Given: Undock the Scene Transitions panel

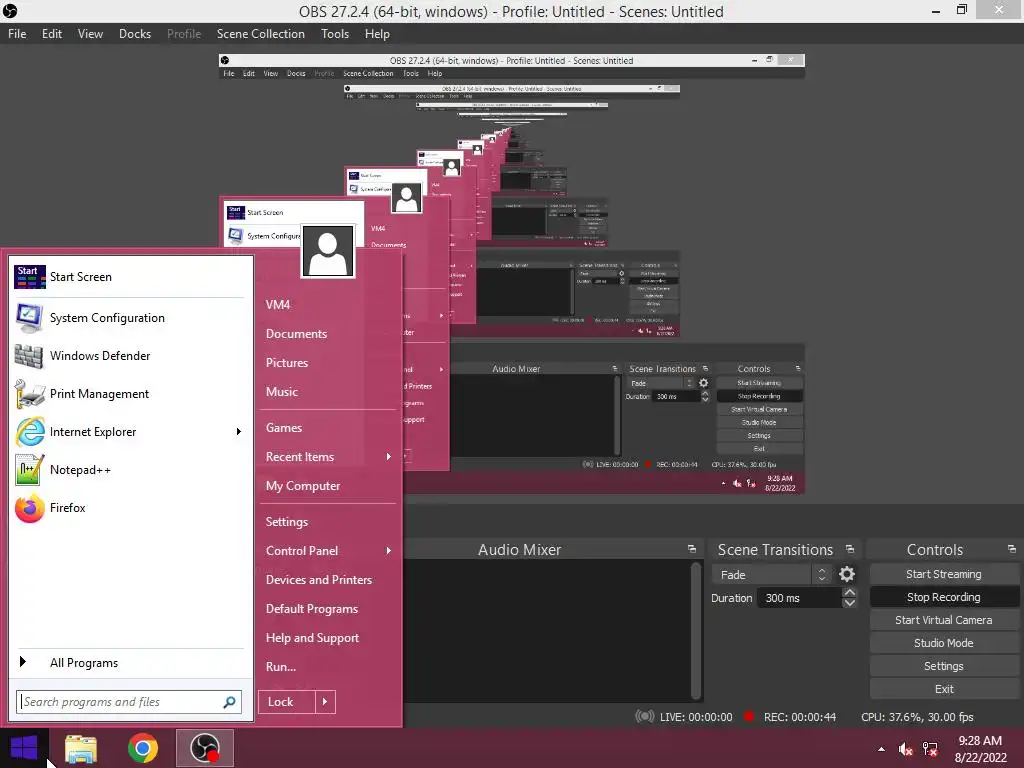Looking at the screenshot, I should tap(850, 549).
